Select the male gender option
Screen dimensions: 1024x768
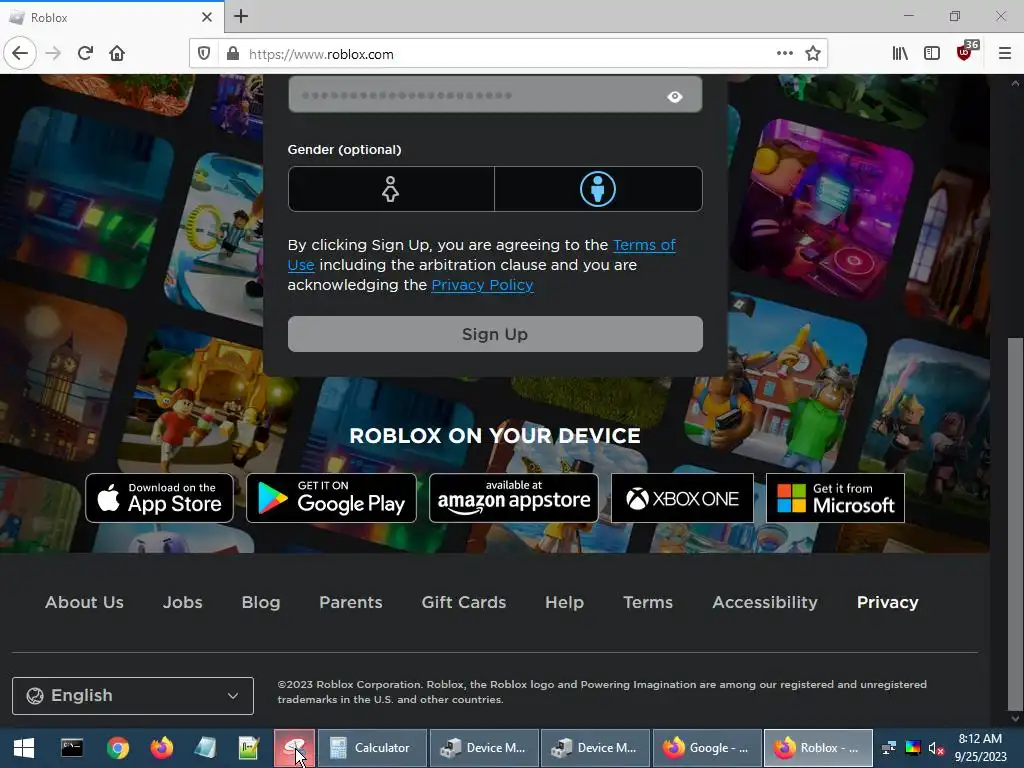point(598,189)
